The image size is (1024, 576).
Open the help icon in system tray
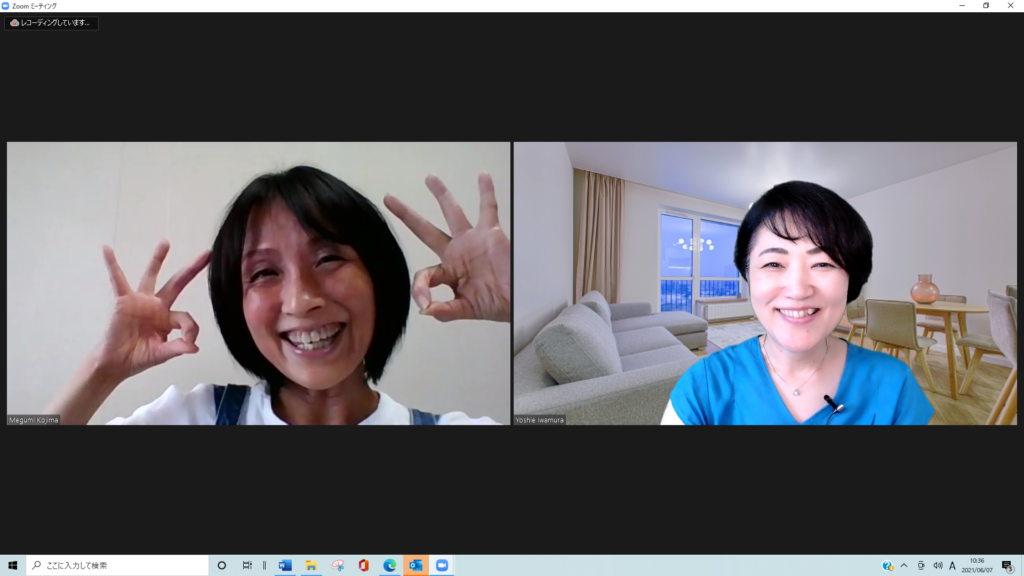pyautogui.click(x=888, y=565)
